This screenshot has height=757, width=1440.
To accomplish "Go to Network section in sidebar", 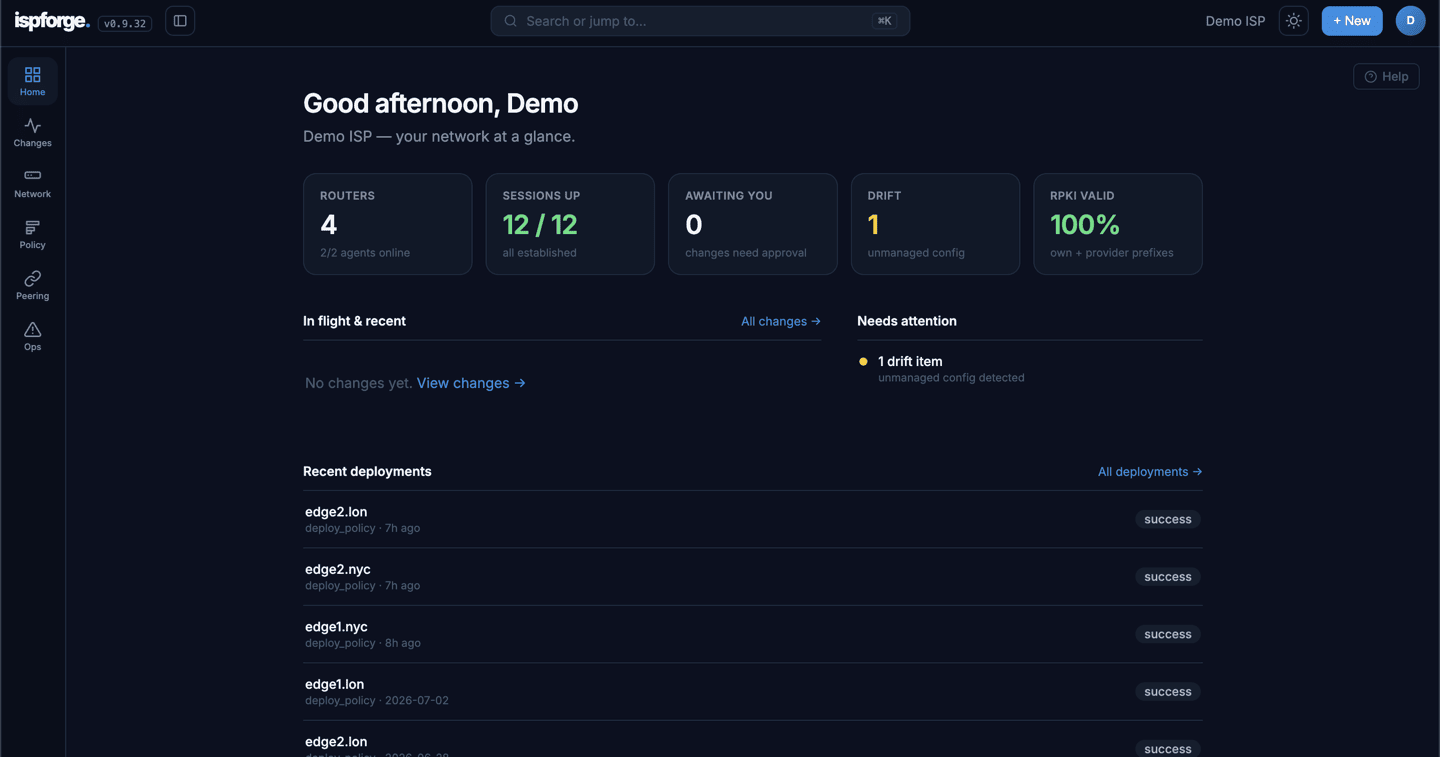I will 32,183.
